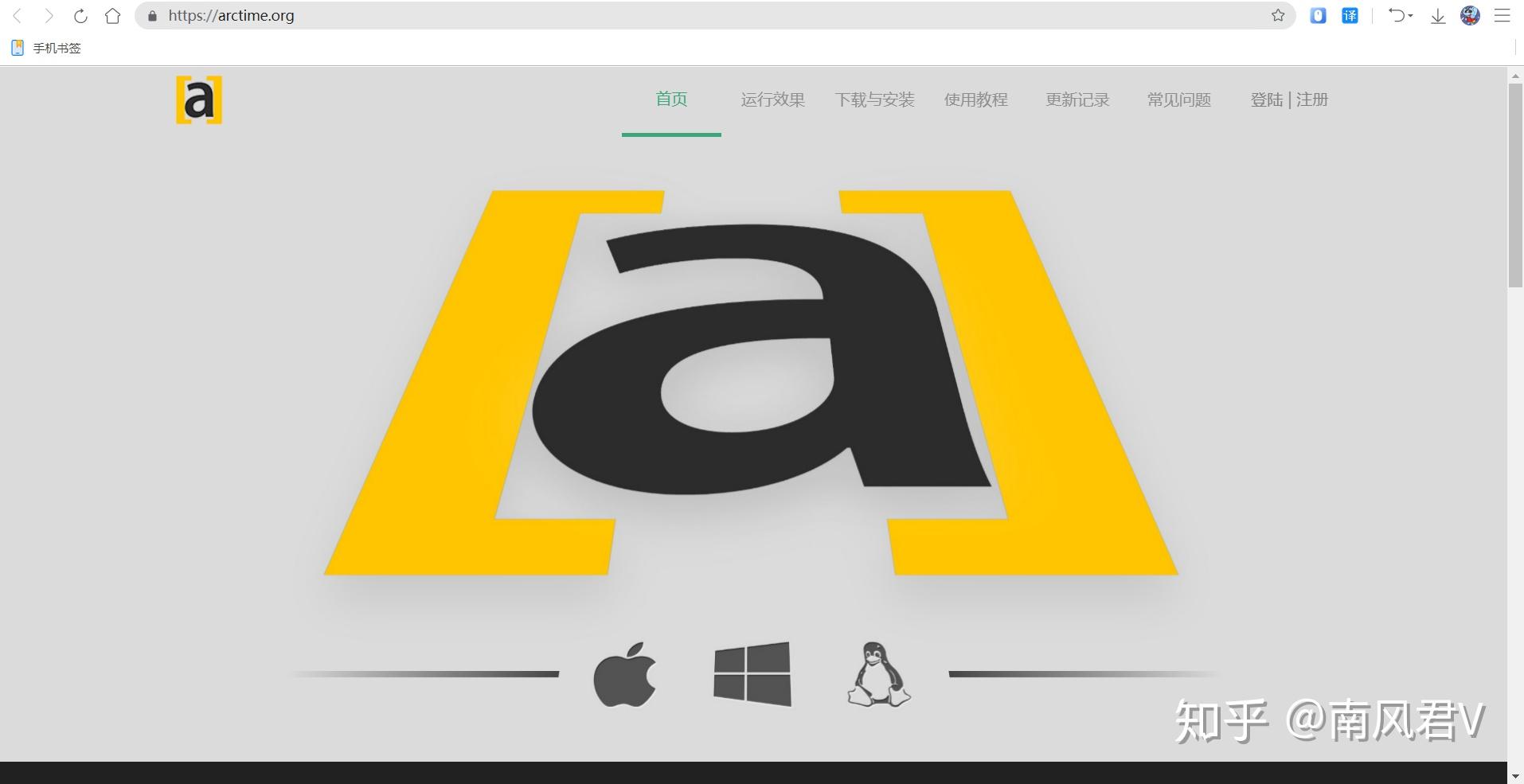Click the 登陆 link
Viewport: 1524px width, 784px height.
tap(1266, 99)
